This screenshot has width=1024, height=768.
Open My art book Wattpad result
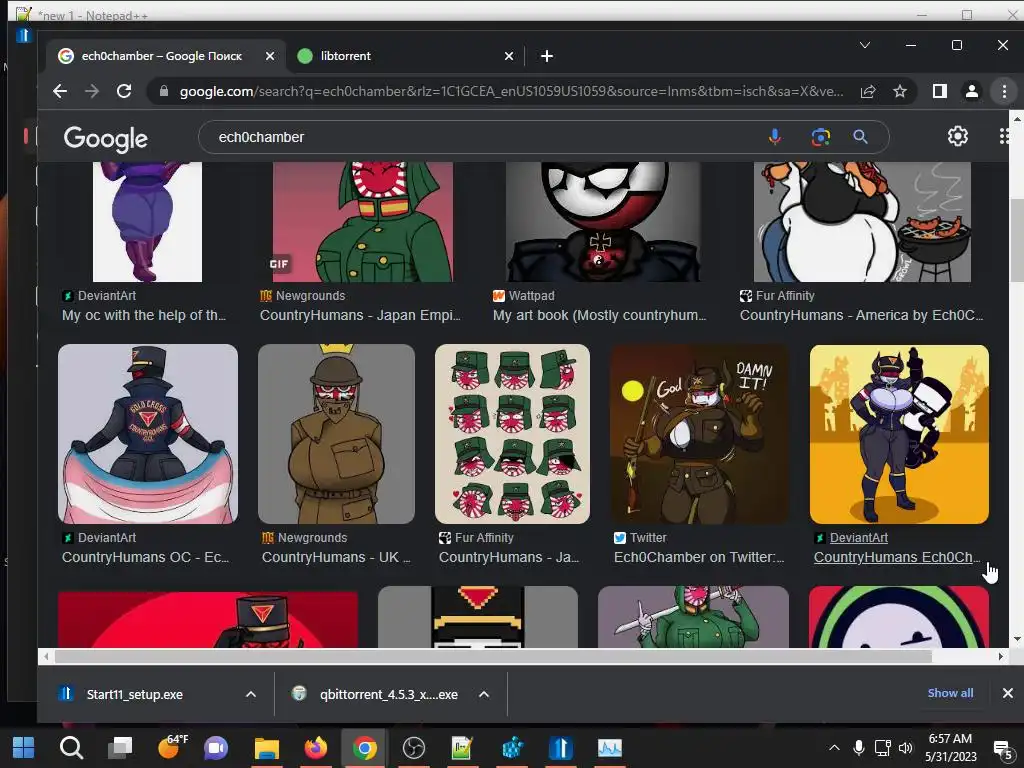pyautogui.click(x=600, y=315)
